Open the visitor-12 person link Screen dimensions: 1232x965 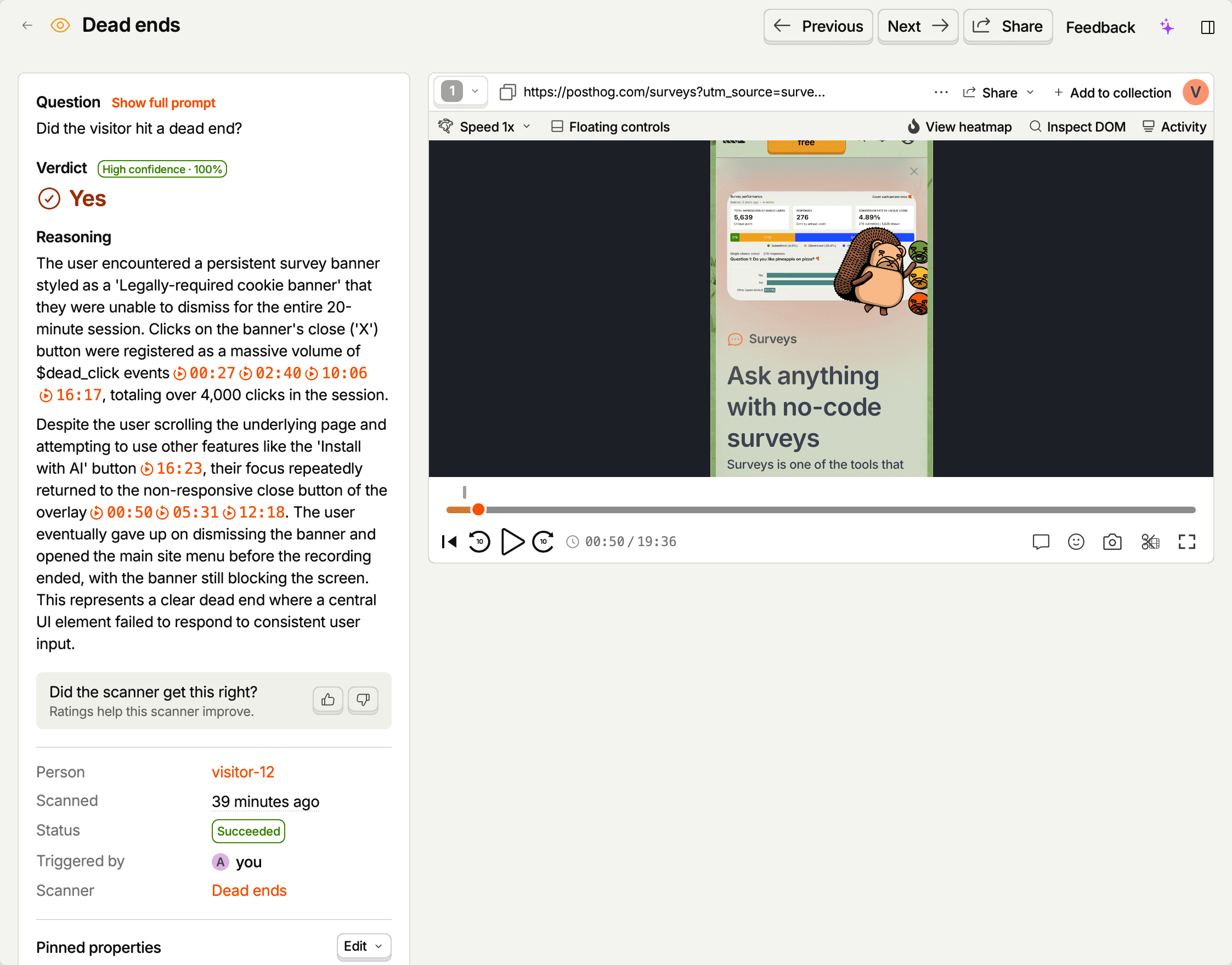(x=243, y=772)
